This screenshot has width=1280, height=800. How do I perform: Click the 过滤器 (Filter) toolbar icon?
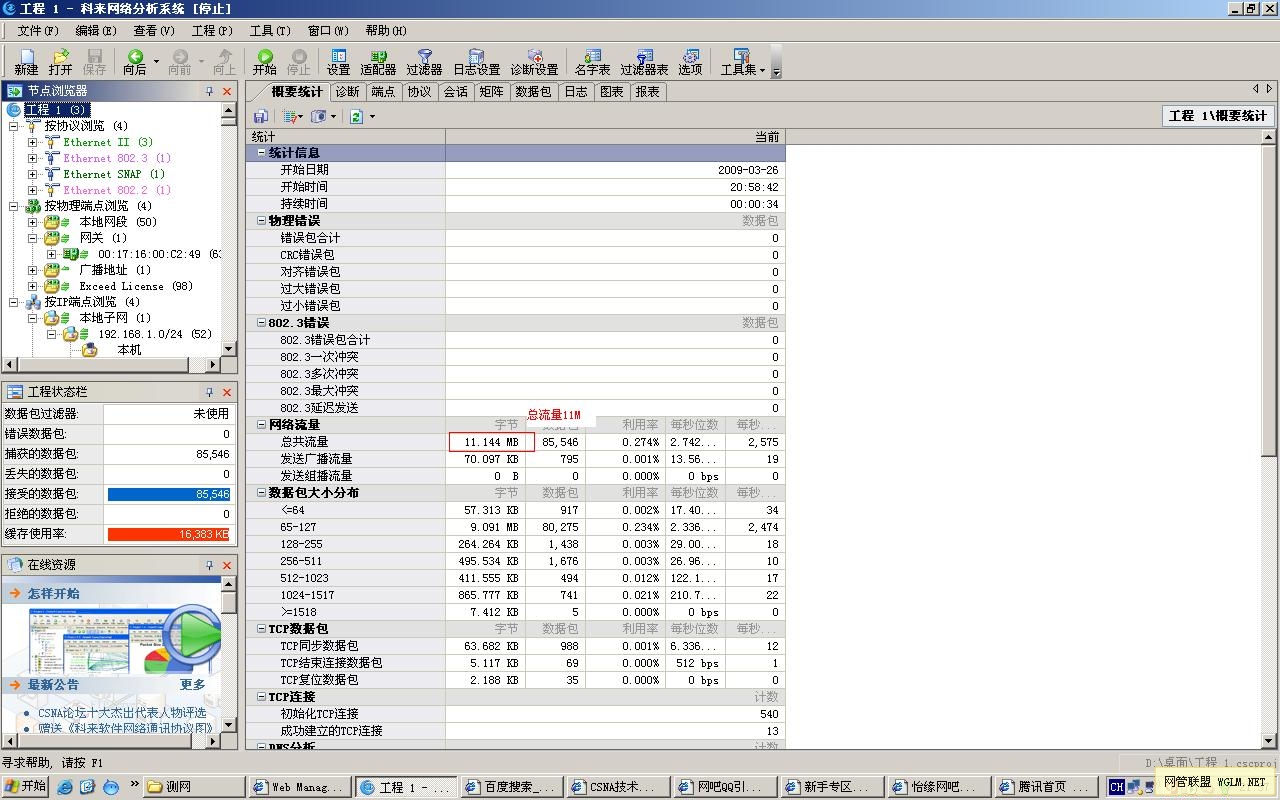(424, 62)
